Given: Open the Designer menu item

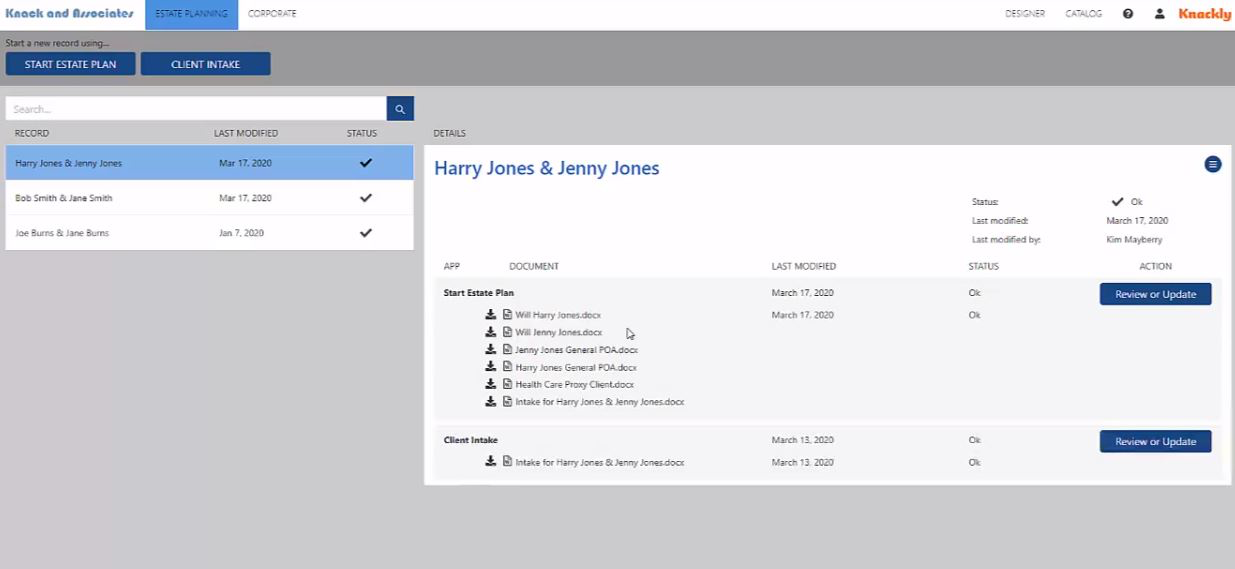Looking at the screenshot, I should [x=1025, y=14].
